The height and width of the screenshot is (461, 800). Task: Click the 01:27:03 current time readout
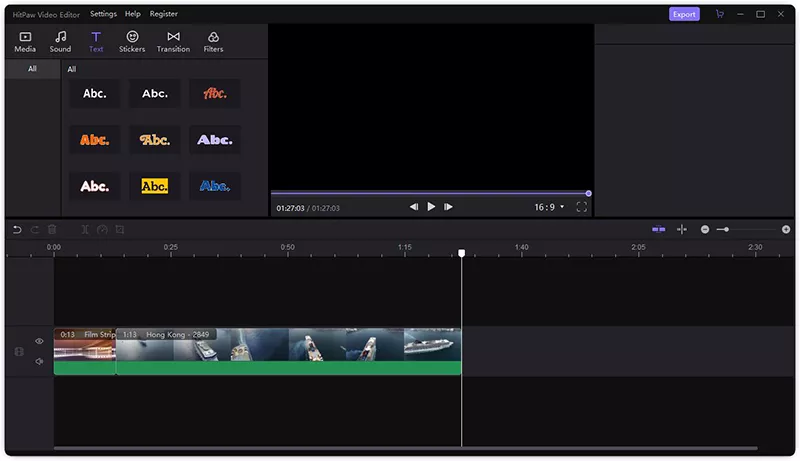click(x=290, y=208)
